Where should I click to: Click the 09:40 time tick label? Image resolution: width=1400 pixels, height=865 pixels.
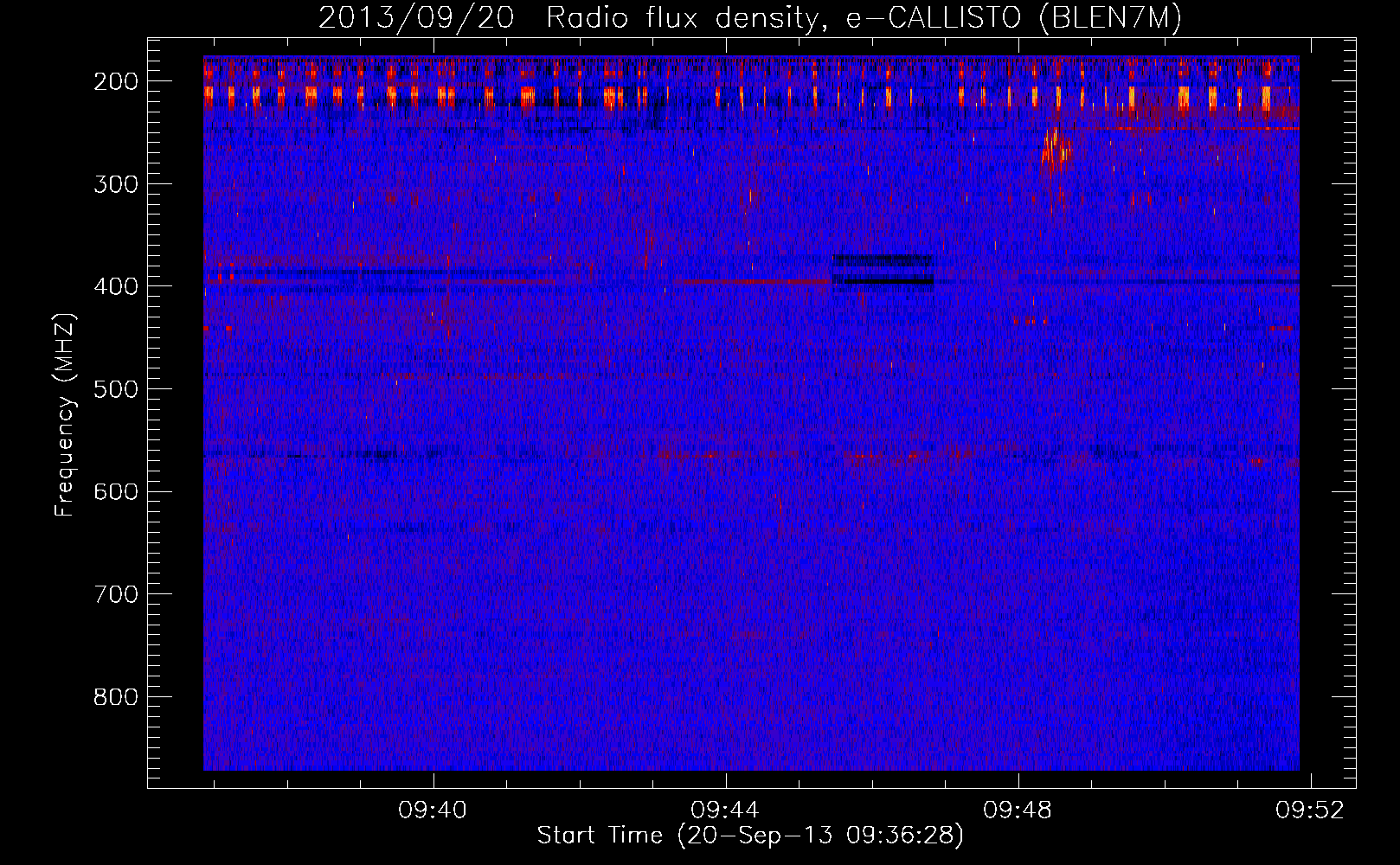pos(433,810)
